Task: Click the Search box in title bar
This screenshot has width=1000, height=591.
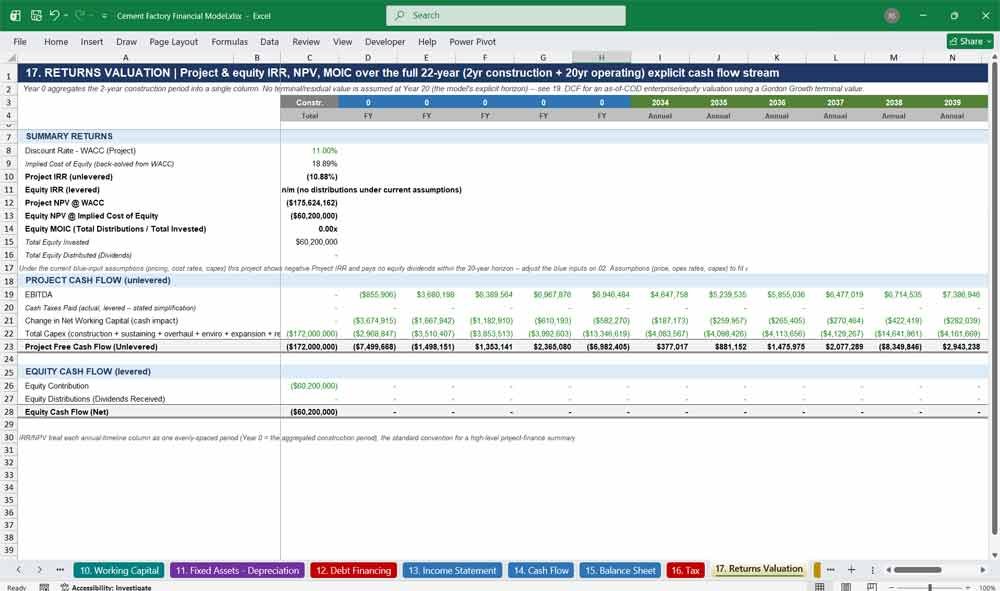Action: click(506, 15)
